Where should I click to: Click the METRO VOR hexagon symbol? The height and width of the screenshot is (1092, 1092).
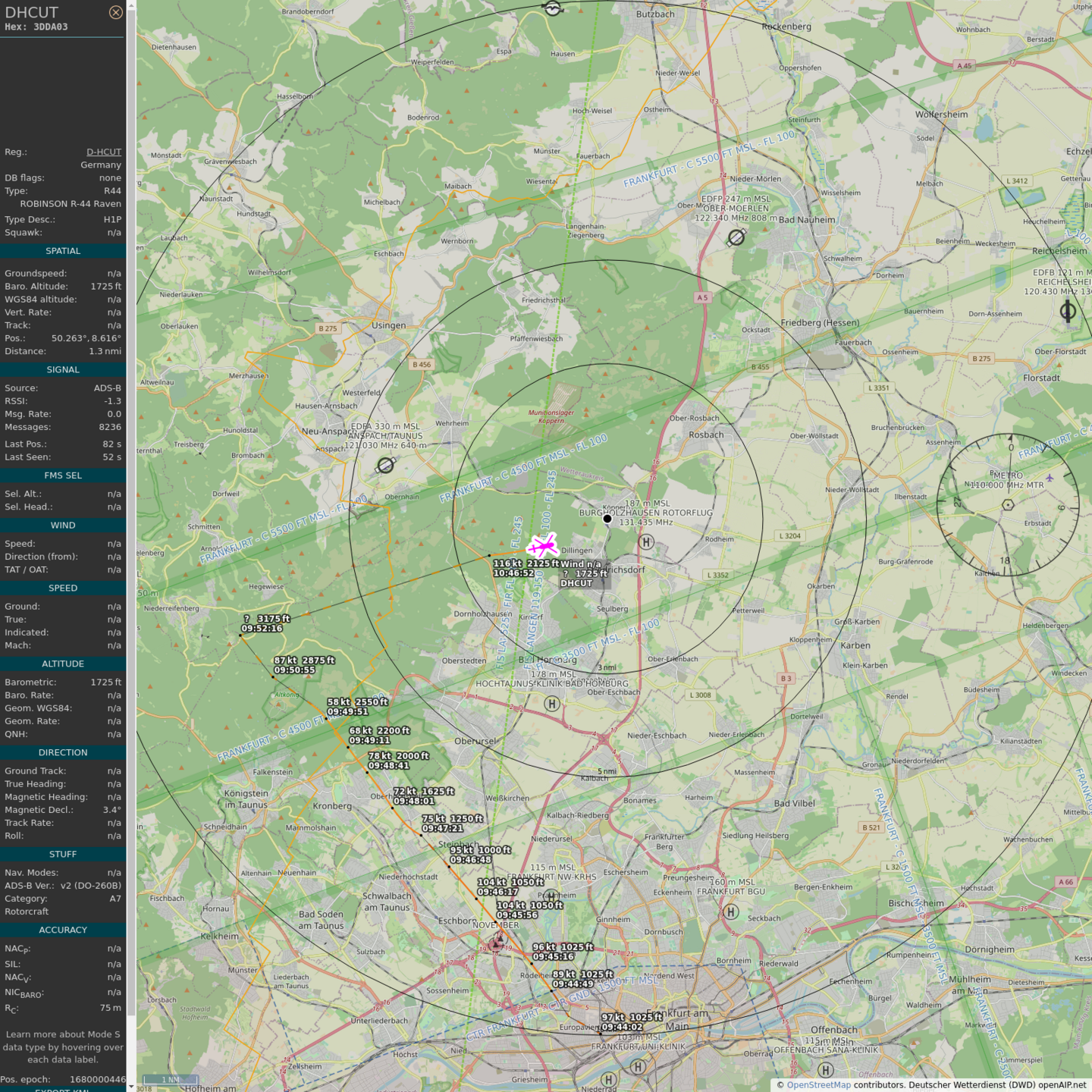click(1008, 505)
